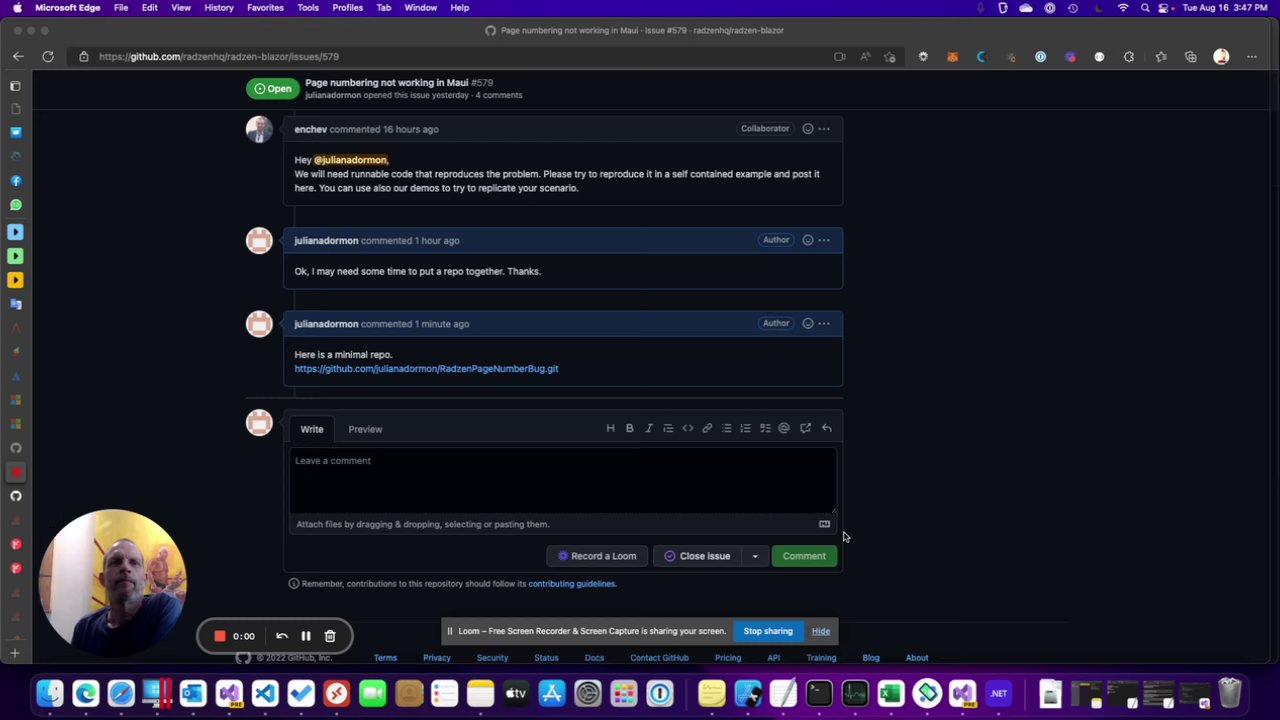Open options menu on enchev's comment
Viewport: 1280px width, 720px height.
[824, 129]
